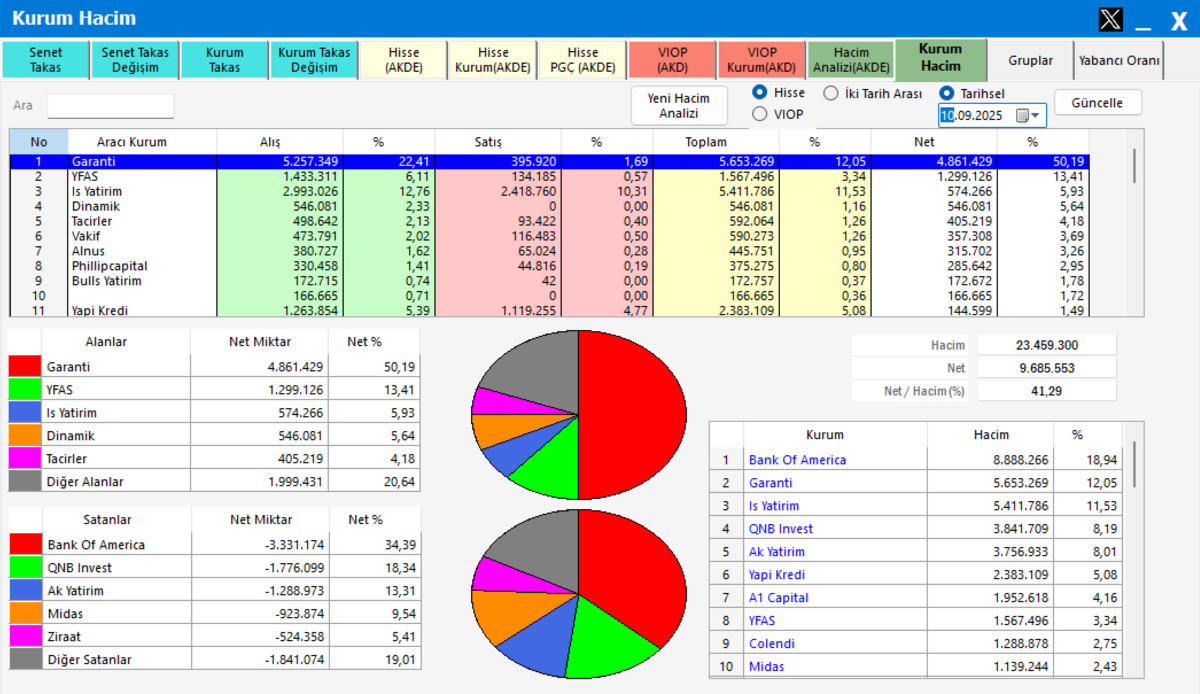The image size is (1200, 694).
Task: Sort by the Net column header
Action: click(934, 142)
